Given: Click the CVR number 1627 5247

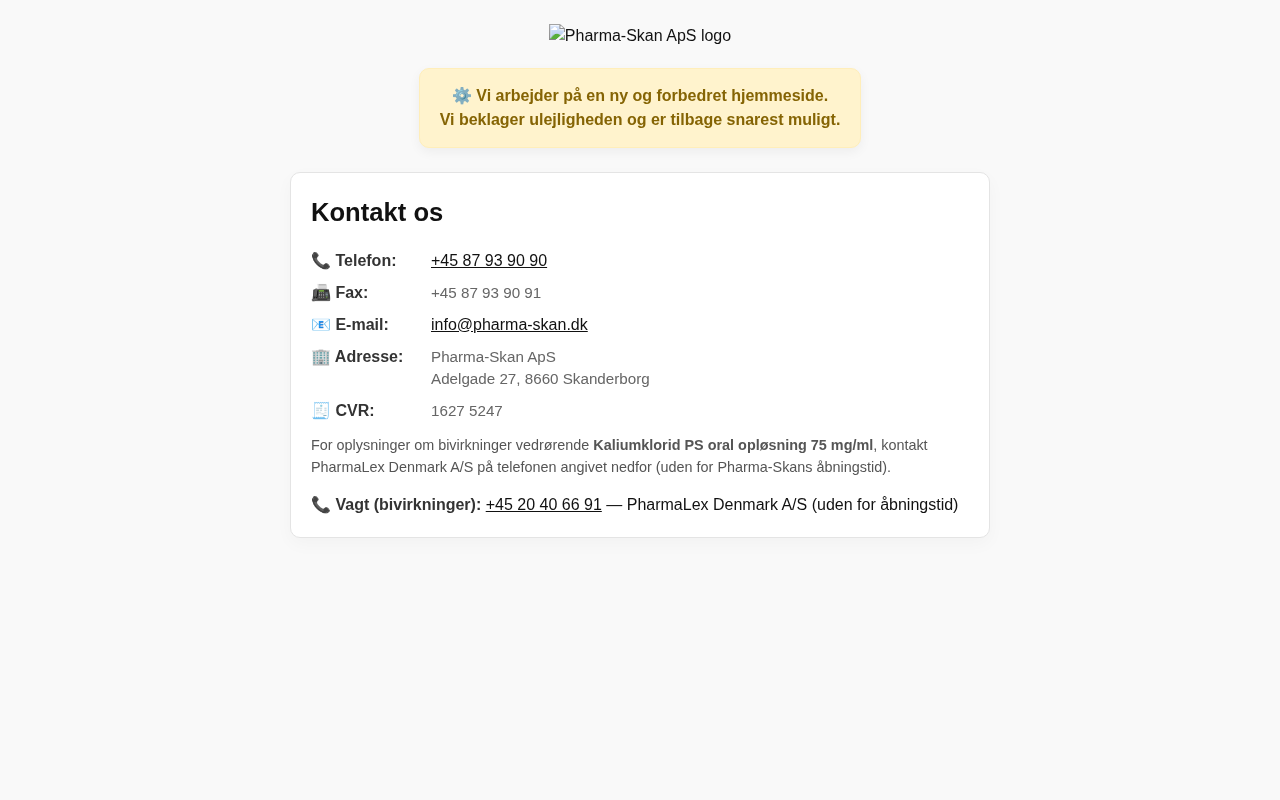Looking at the screenshot, I should [467, 411].
